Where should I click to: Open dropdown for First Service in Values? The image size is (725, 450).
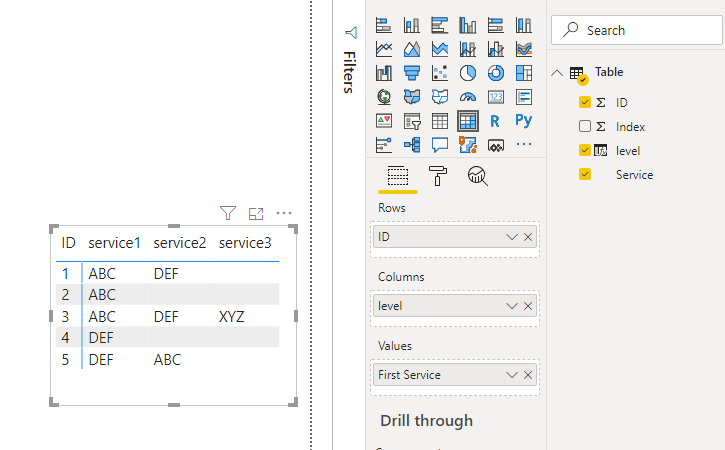pyautogui.click(x=511, y=375)
